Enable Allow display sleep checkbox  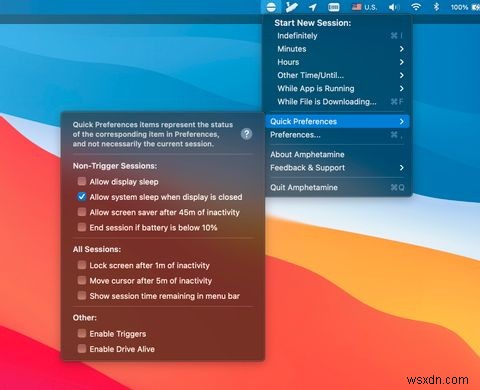pyautogui.click(x=82, y=181)
